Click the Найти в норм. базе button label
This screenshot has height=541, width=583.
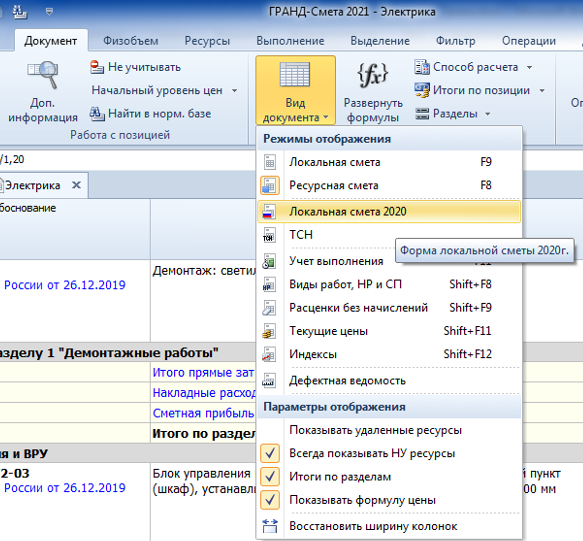[160, 113]
